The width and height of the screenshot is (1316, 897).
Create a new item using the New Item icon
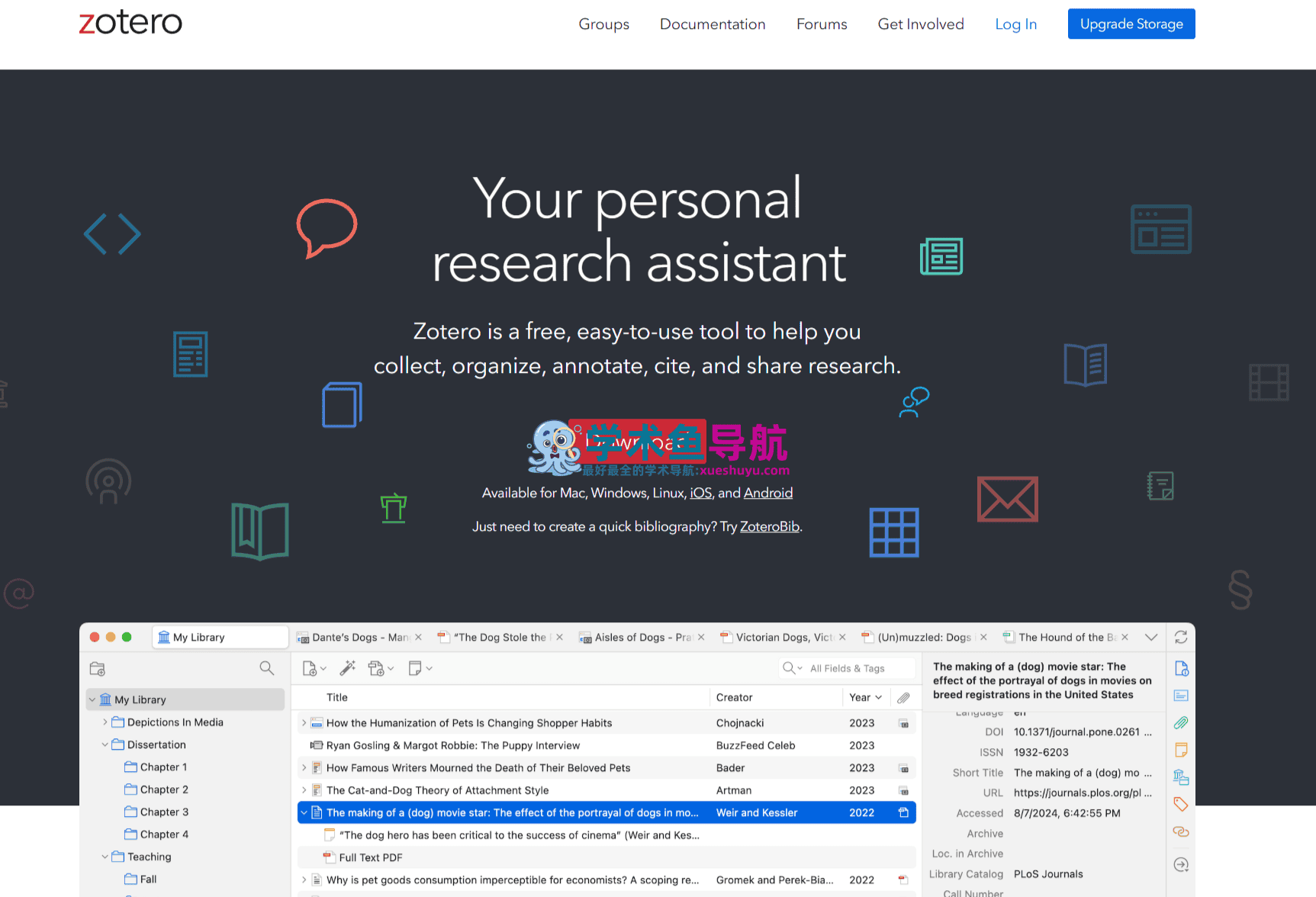[310, 667]
